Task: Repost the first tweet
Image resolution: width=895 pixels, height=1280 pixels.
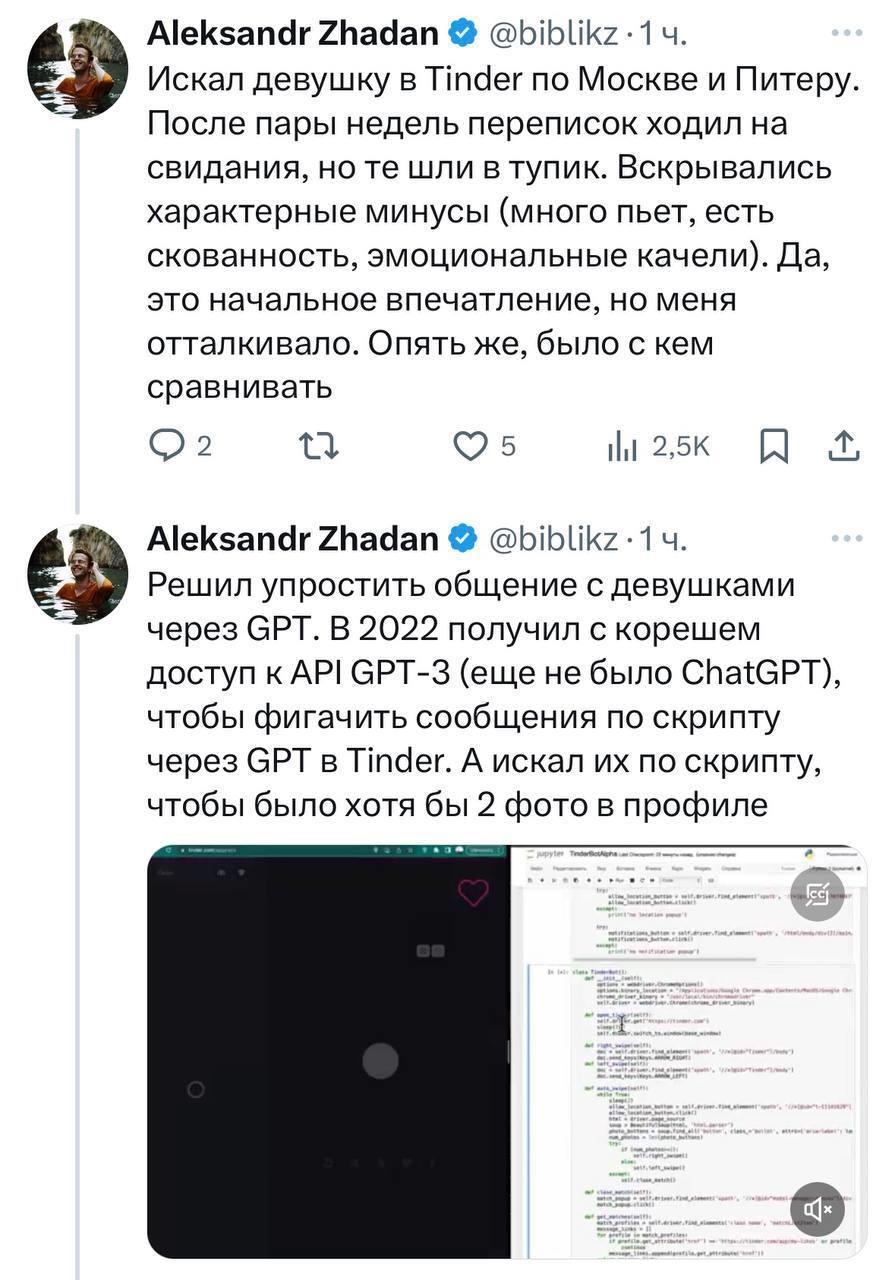Action: pyautogui.click(x=319, y=447)
